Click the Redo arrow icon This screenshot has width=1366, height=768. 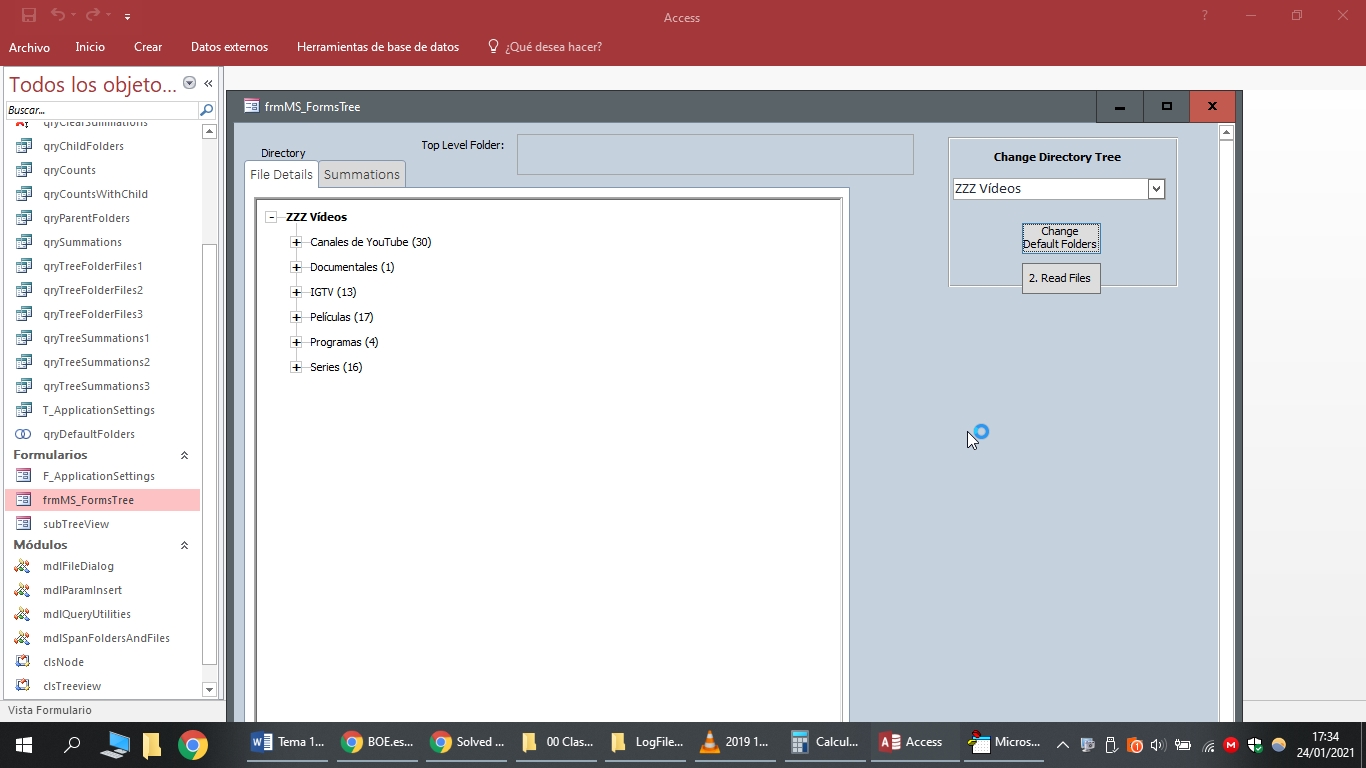click(92, 16)
